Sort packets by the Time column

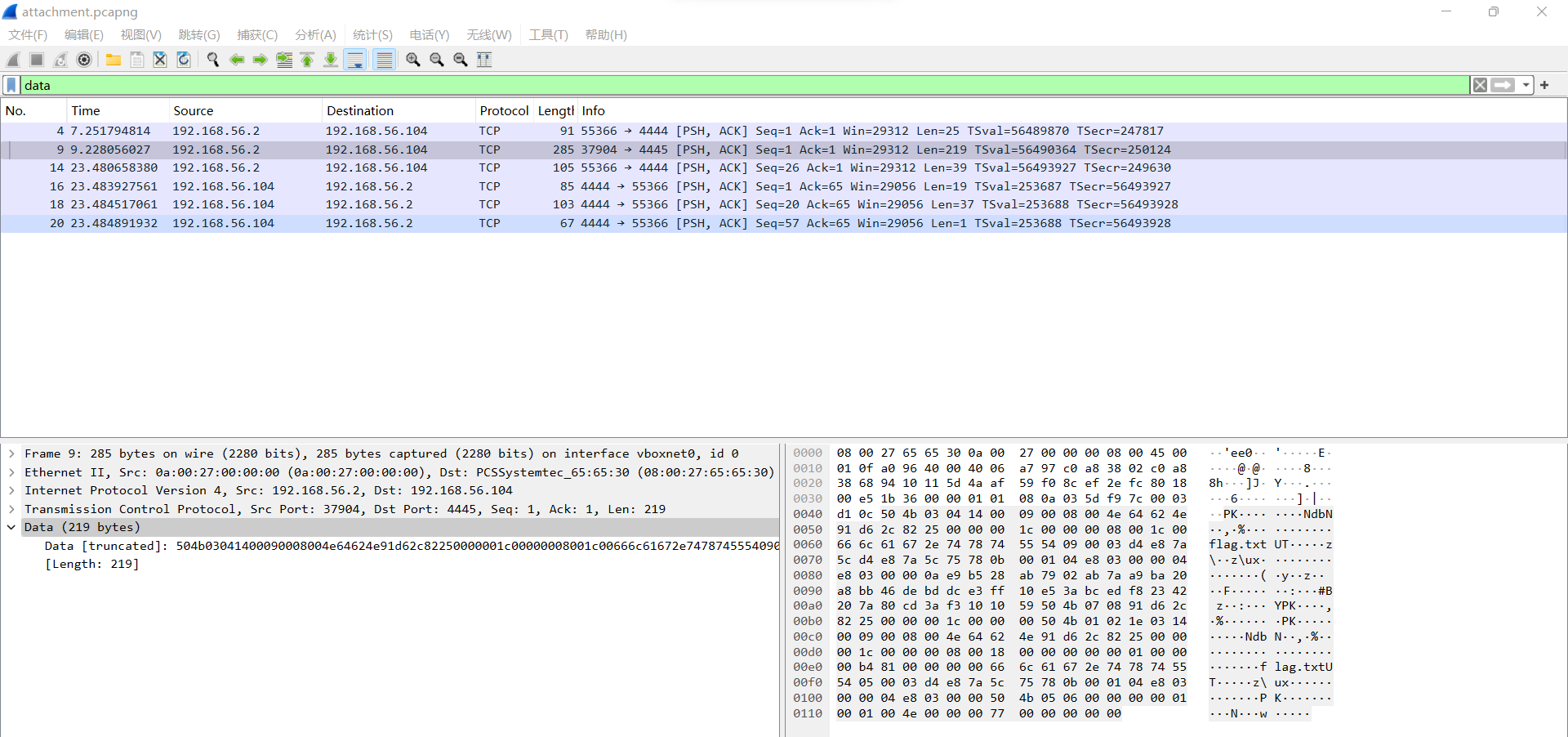[118, 111]
